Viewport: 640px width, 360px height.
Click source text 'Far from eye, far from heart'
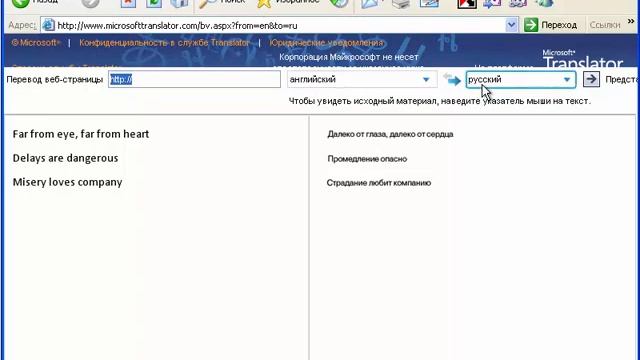[81, 134]
